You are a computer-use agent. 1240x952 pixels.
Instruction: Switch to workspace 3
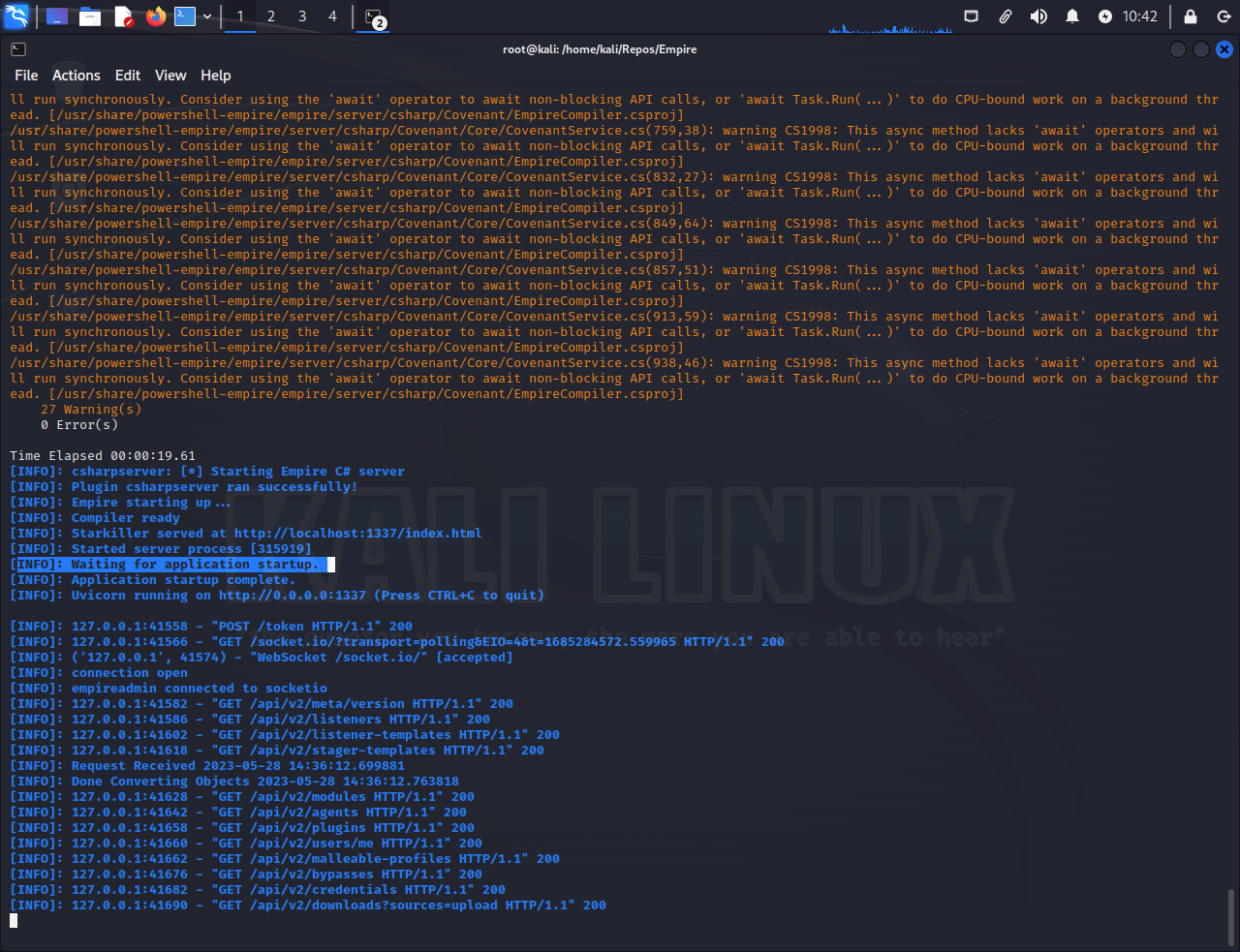pyautogui.click(x=302, y=16)
